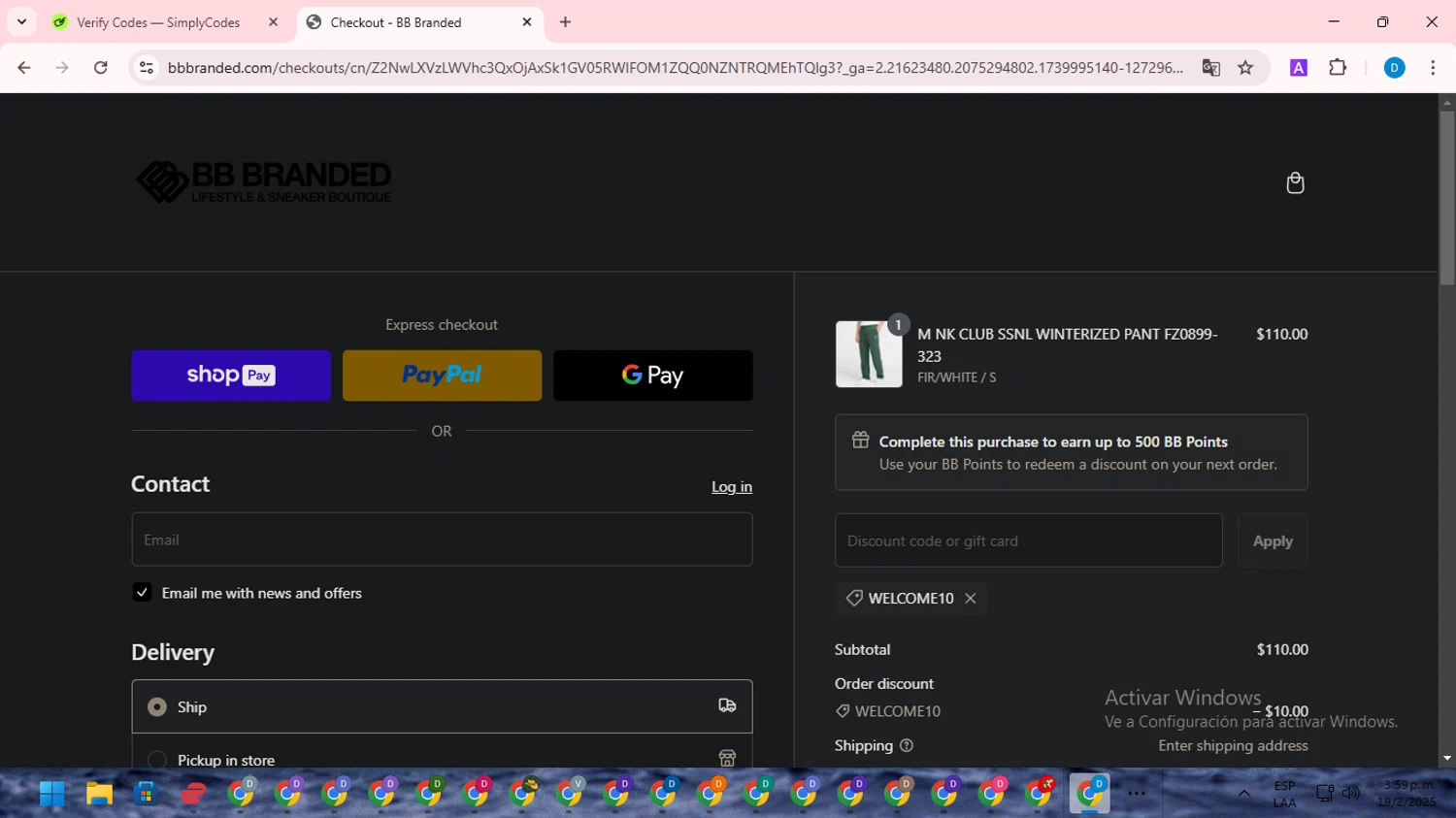Click the taskbar clock 3:59 p.m.
Viewport: 1456px width, 818px height.
(1406, 794)
